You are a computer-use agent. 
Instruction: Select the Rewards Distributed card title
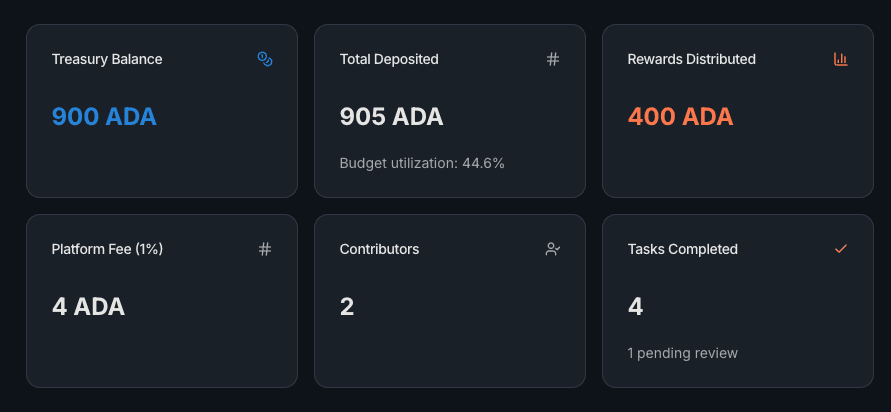691,59
